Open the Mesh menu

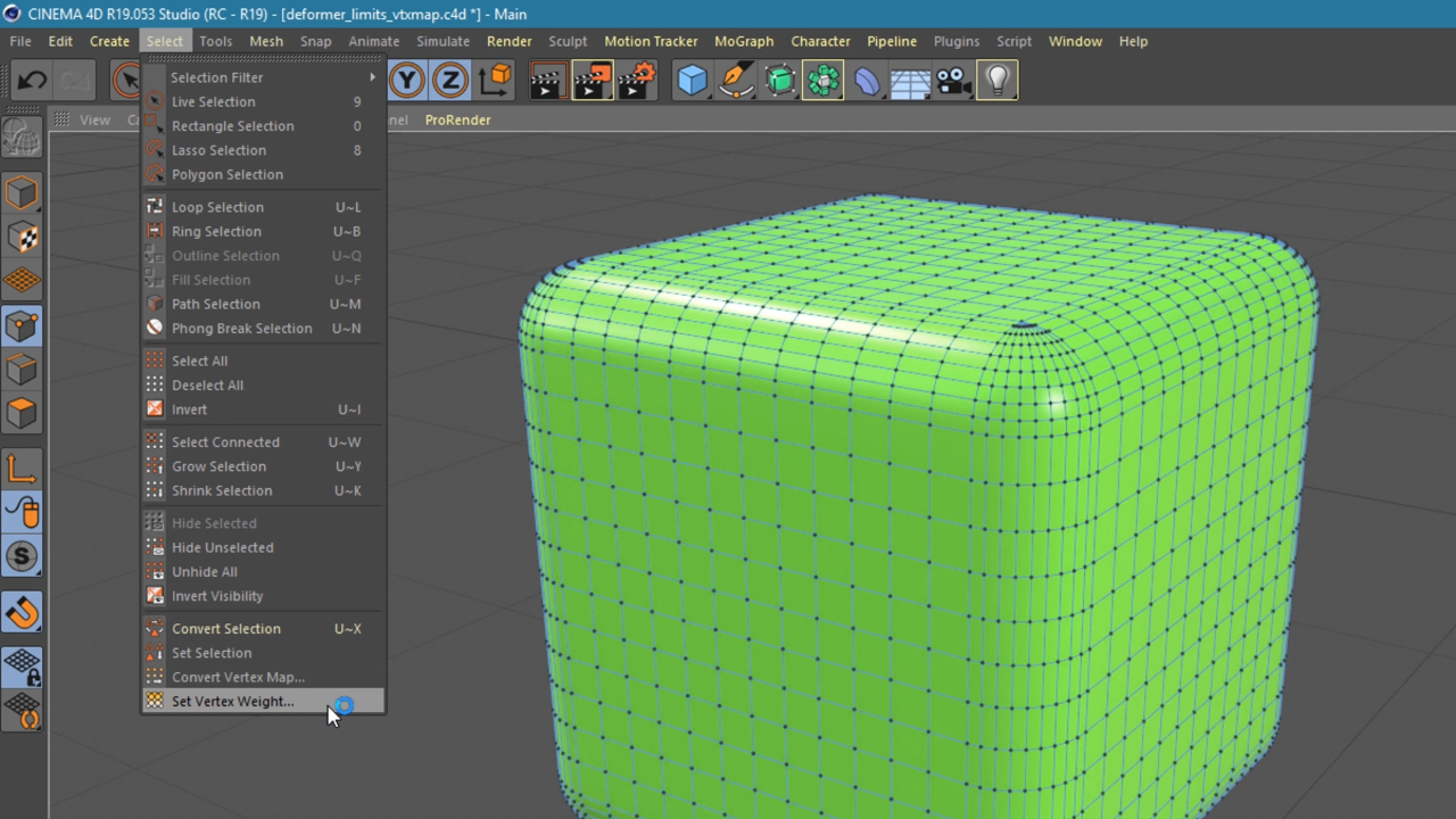266,41
